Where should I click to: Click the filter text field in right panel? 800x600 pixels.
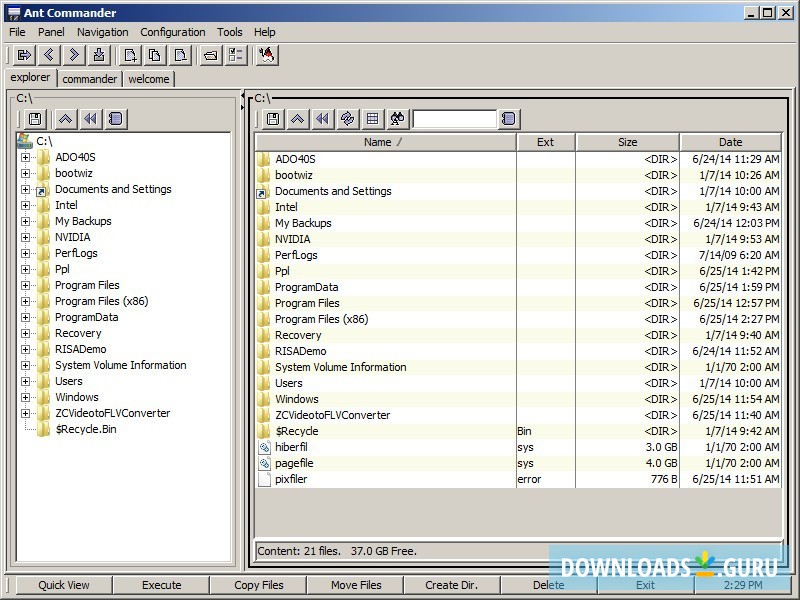pos(454,119)
